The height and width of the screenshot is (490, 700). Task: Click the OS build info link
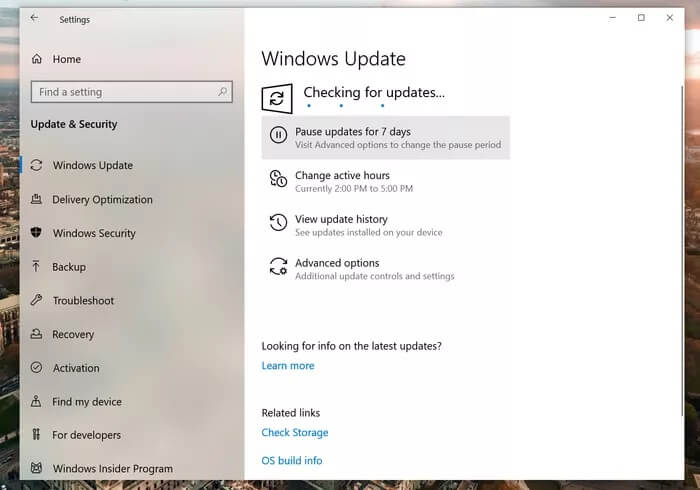click(x=292, y=460)
